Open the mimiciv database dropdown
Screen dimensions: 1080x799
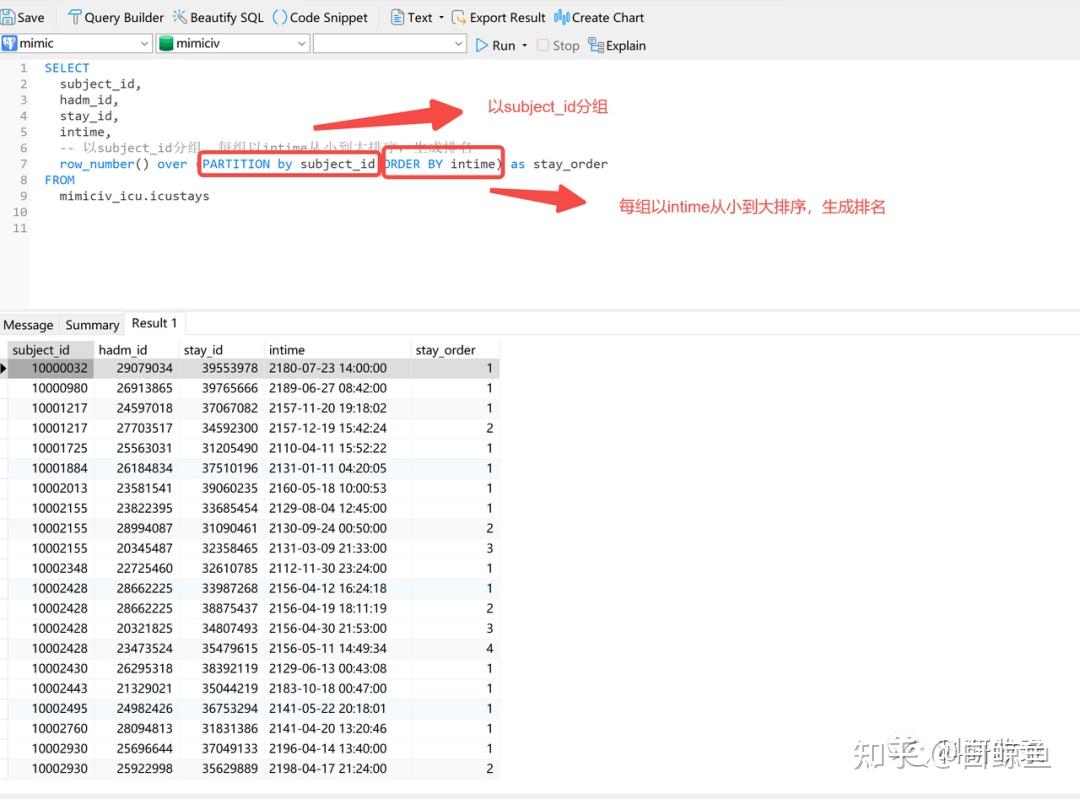(x=233, y=43)
